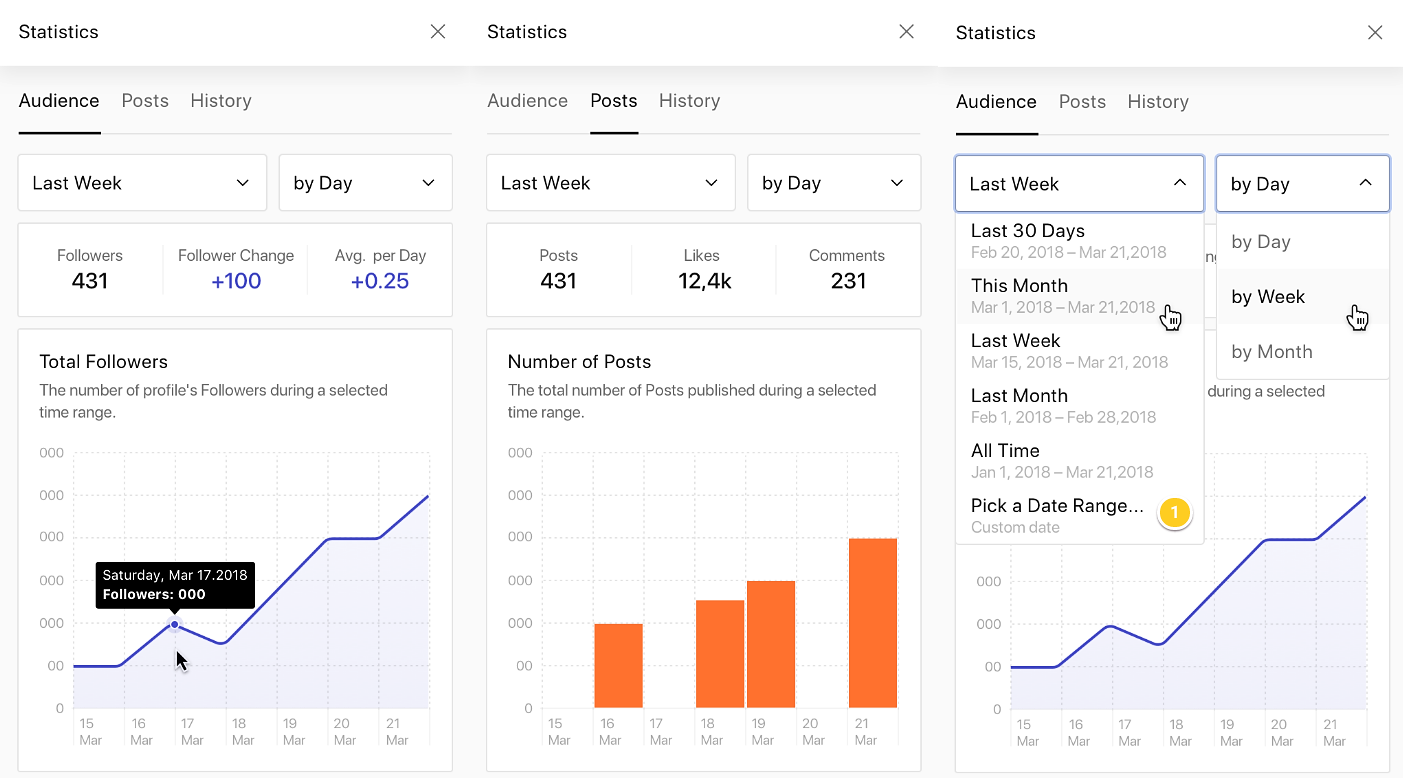Click the Mar 17 data point on followers chart
Image resolution: width=1403 pixels, height=778 pixels.
175,625
